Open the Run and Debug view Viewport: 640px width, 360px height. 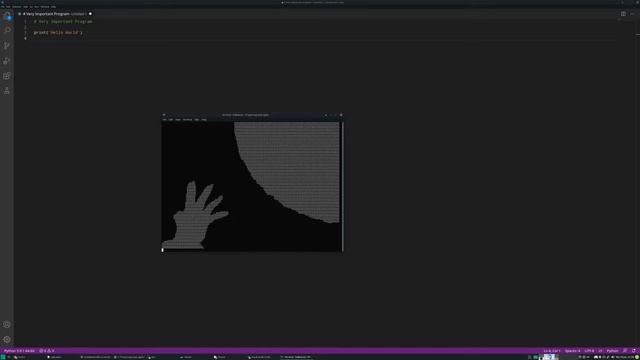tap(7, 61)
